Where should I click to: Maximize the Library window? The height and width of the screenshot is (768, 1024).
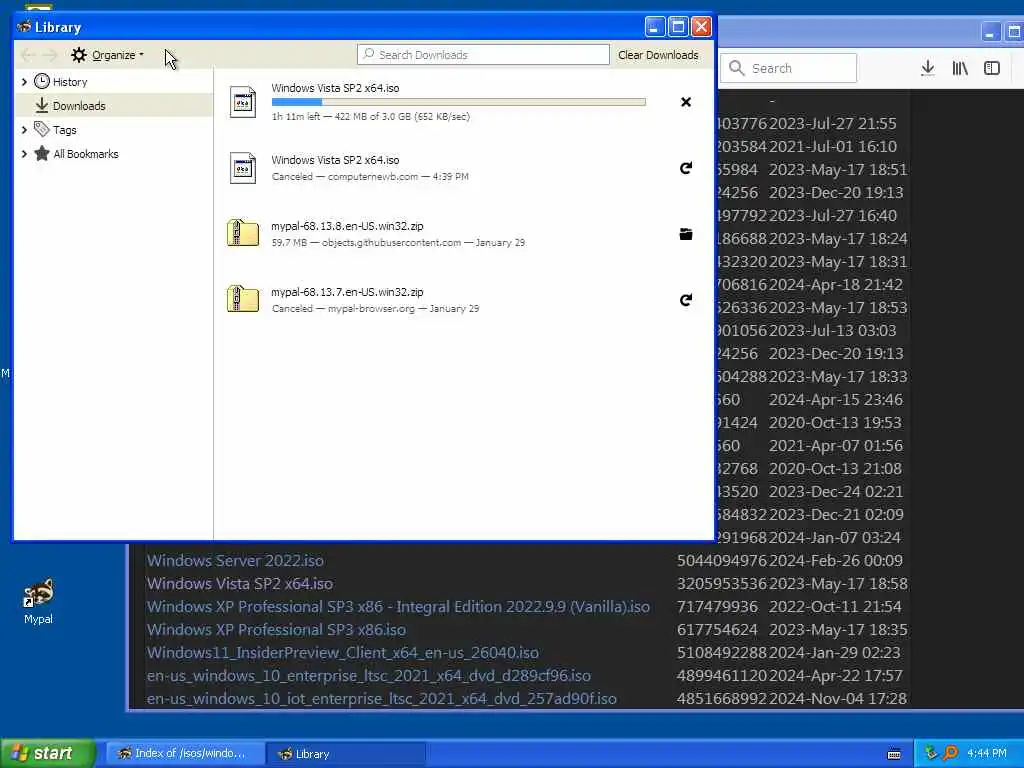678,27
